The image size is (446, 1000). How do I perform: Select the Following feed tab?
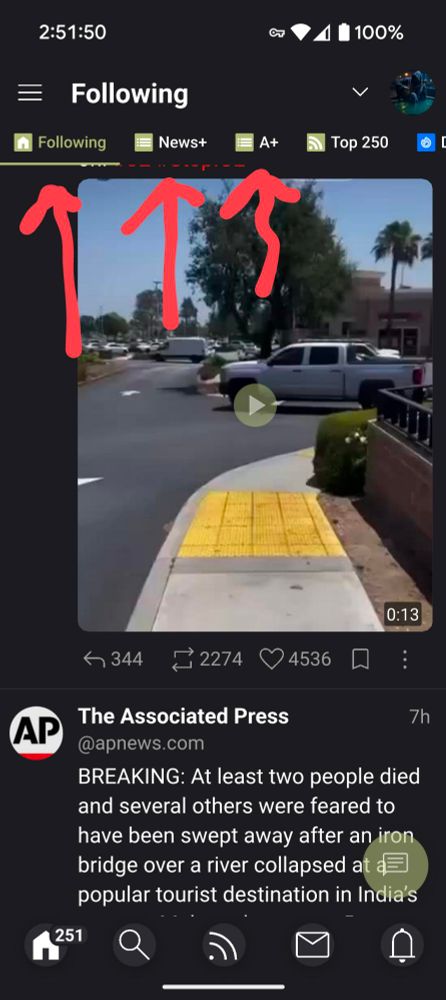pyautogui.click(x=60, y=142)
